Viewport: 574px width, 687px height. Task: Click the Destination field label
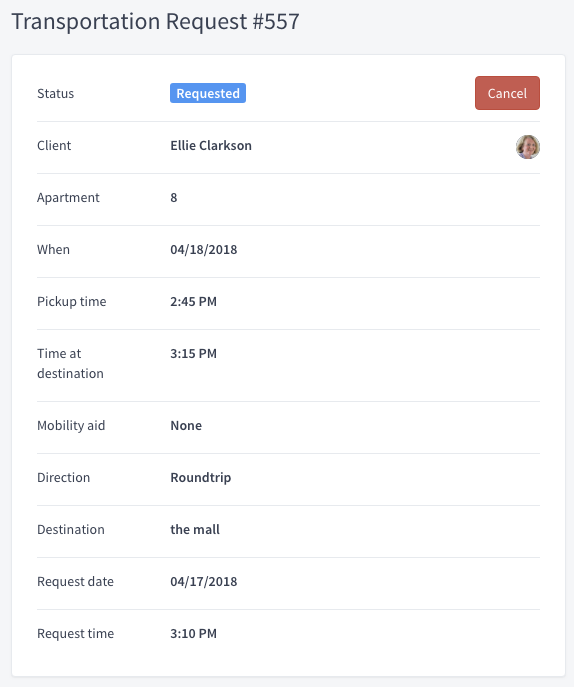[x=71, y=529]
